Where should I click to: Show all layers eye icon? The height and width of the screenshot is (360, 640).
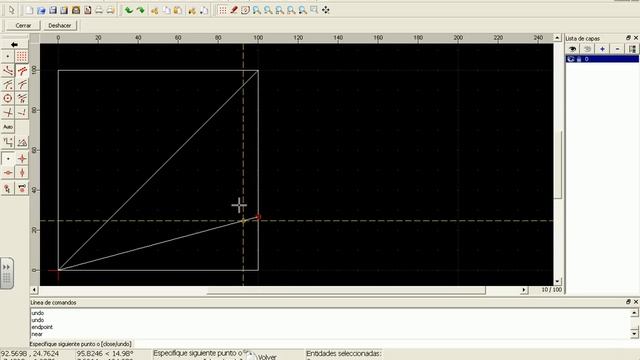pyautogui.click(x=572, y=49)
